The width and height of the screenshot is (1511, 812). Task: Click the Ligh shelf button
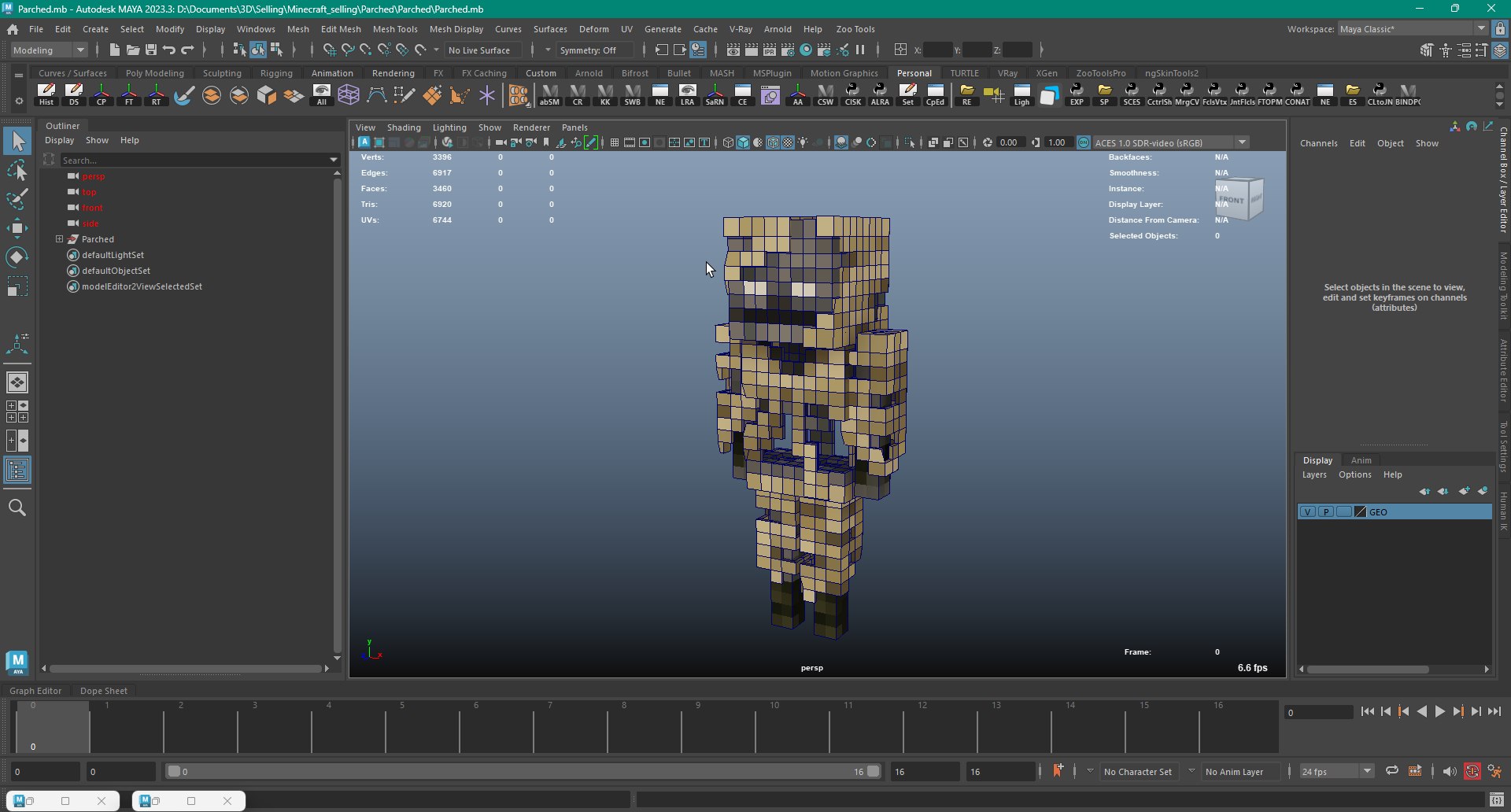coord(1021,94)
